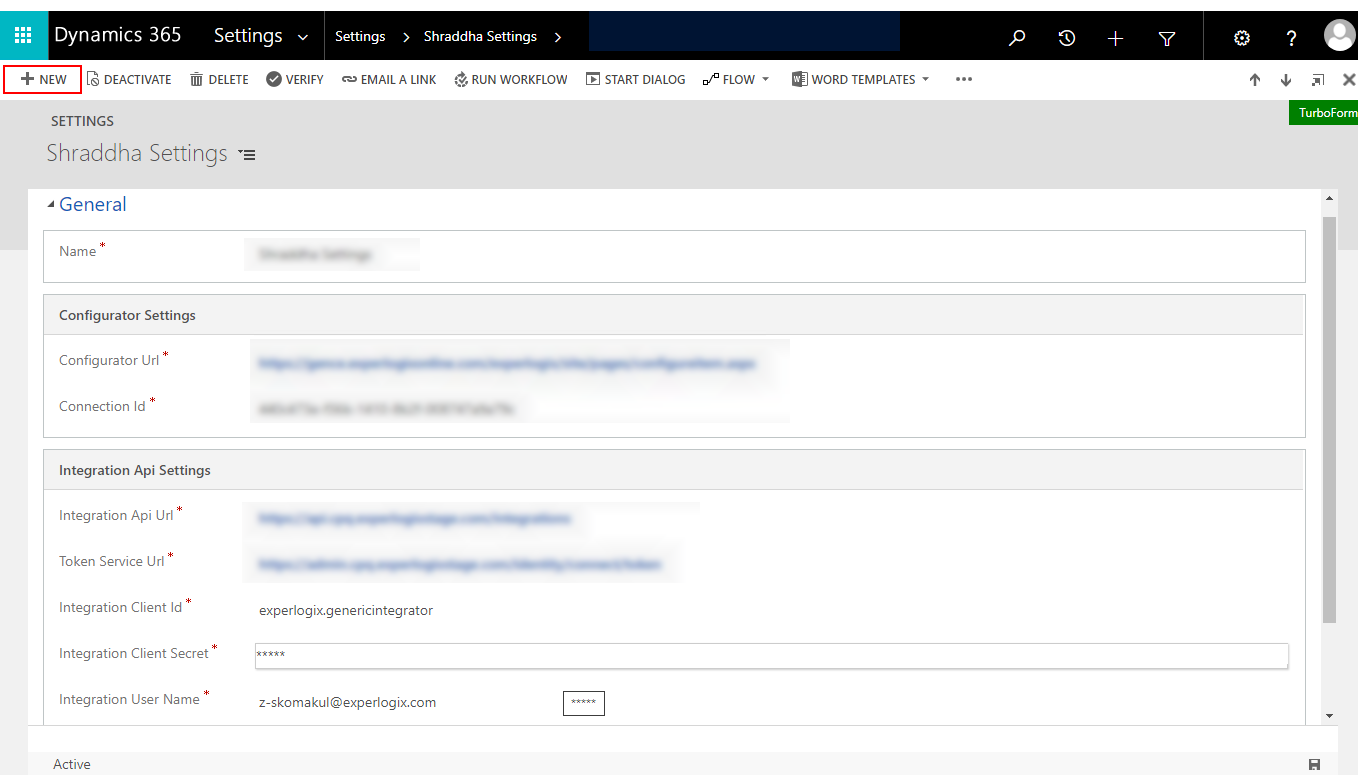Click the Integration Client Secret field
The width and height of the screenshot is (1358, 775).
[771, 655]
